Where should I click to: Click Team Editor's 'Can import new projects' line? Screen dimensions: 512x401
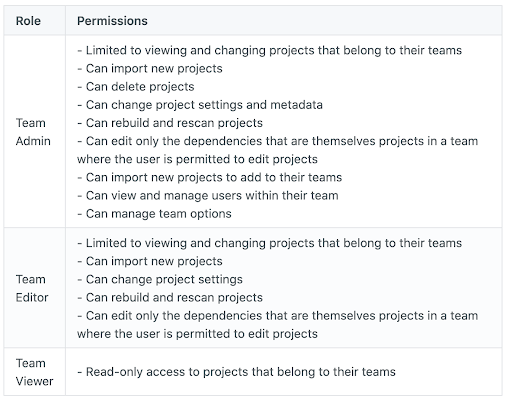tap(150, 261)
